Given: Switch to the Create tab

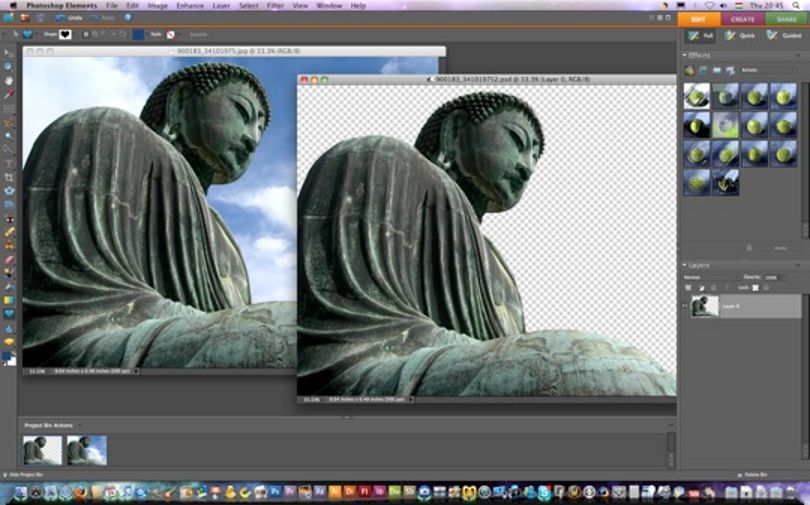Looking at the screenshot, I should click(x=742, y=19).
